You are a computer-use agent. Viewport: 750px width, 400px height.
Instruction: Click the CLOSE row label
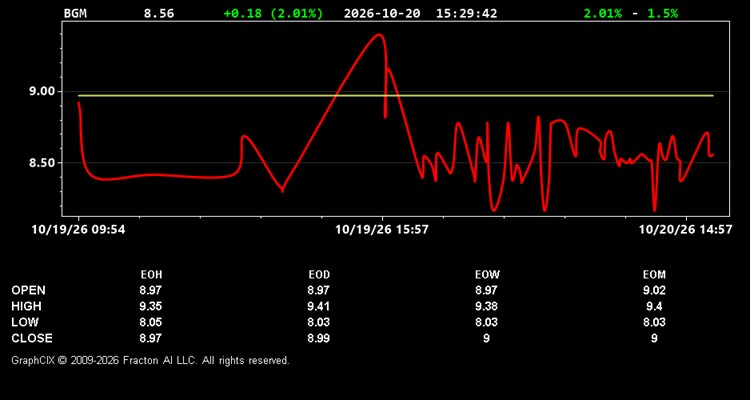coord(32,338)
